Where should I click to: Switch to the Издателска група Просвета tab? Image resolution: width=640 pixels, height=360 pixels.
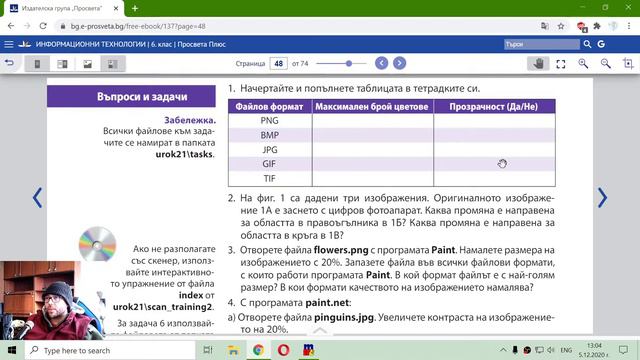(63, 8)
